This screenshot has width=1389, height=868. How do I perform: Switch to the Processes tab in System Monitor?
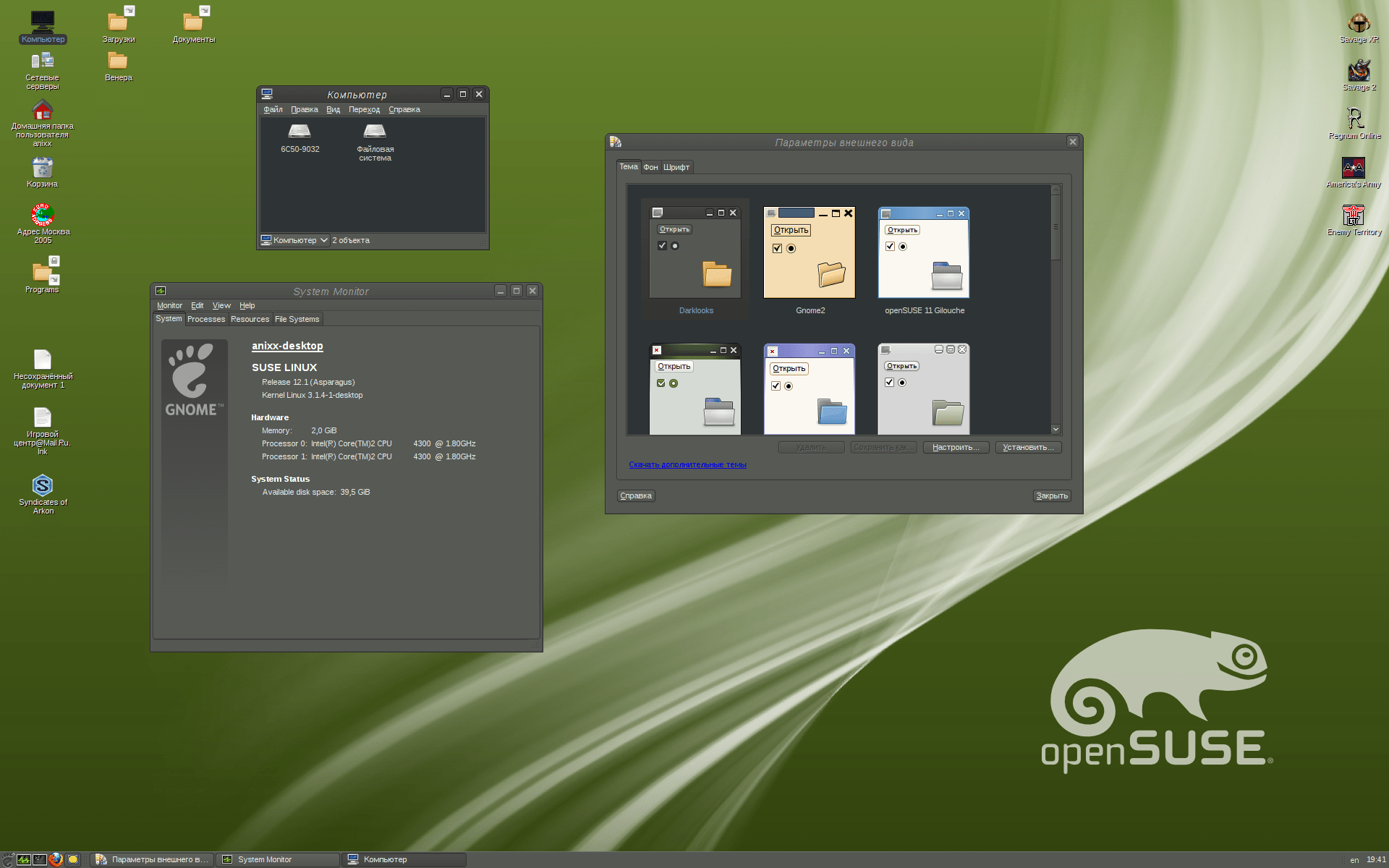(205, 319)
